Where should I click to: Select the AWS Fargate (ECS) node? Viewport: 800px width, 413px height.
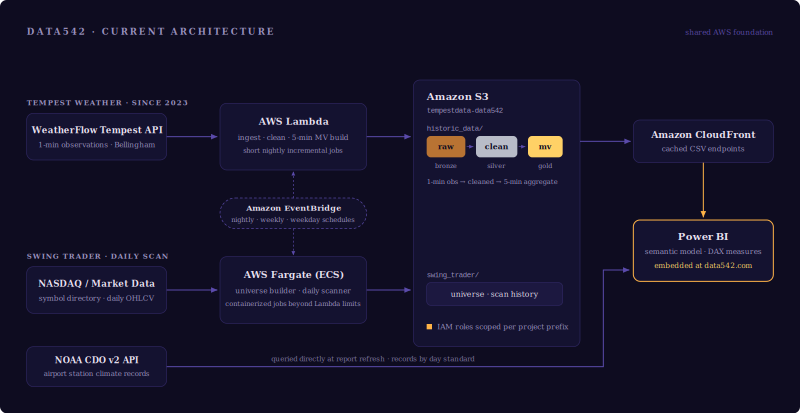(x=293, y=290)
